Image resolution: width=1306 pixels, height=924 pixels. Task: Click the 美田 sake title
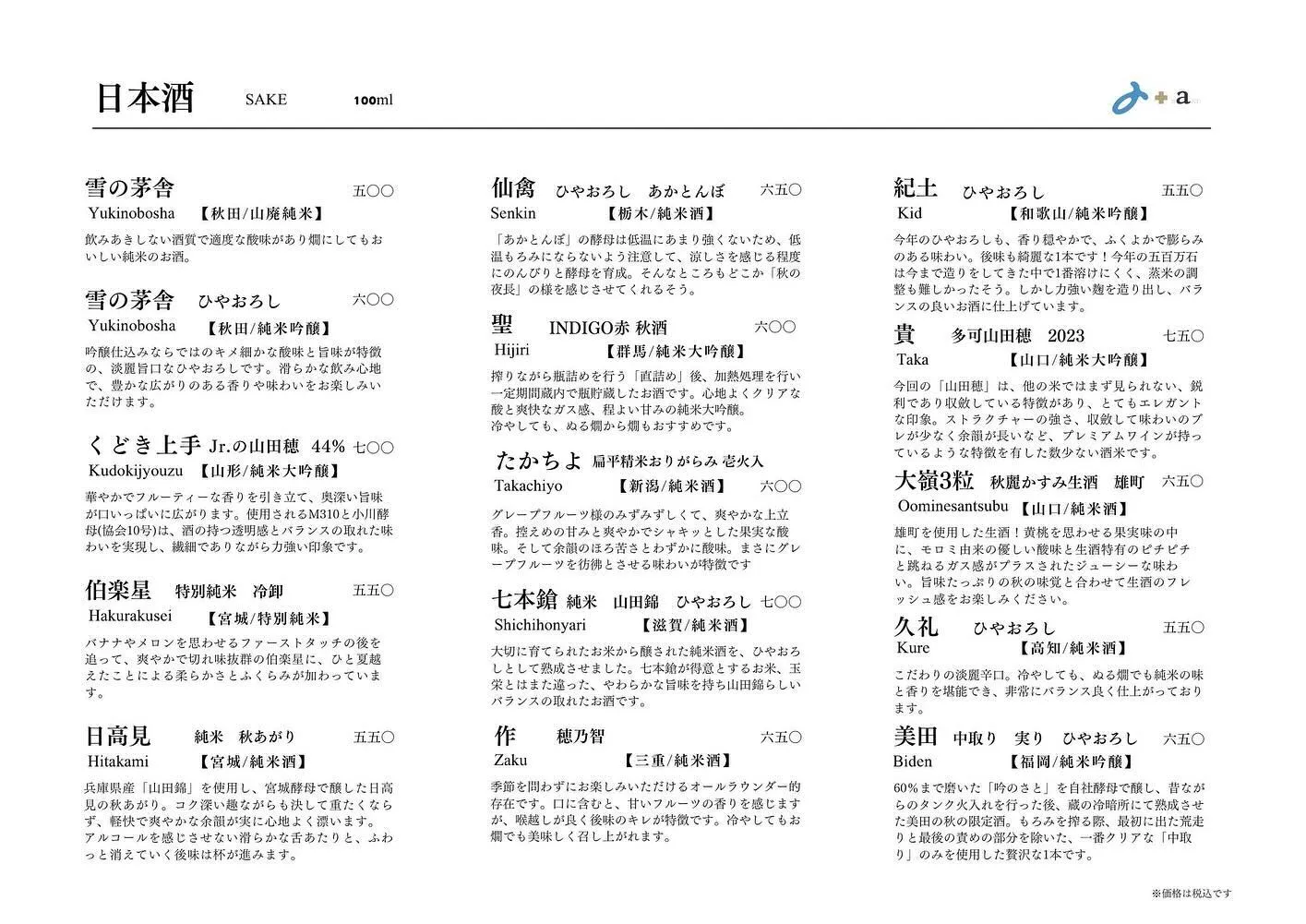click(x=916, y=736)
